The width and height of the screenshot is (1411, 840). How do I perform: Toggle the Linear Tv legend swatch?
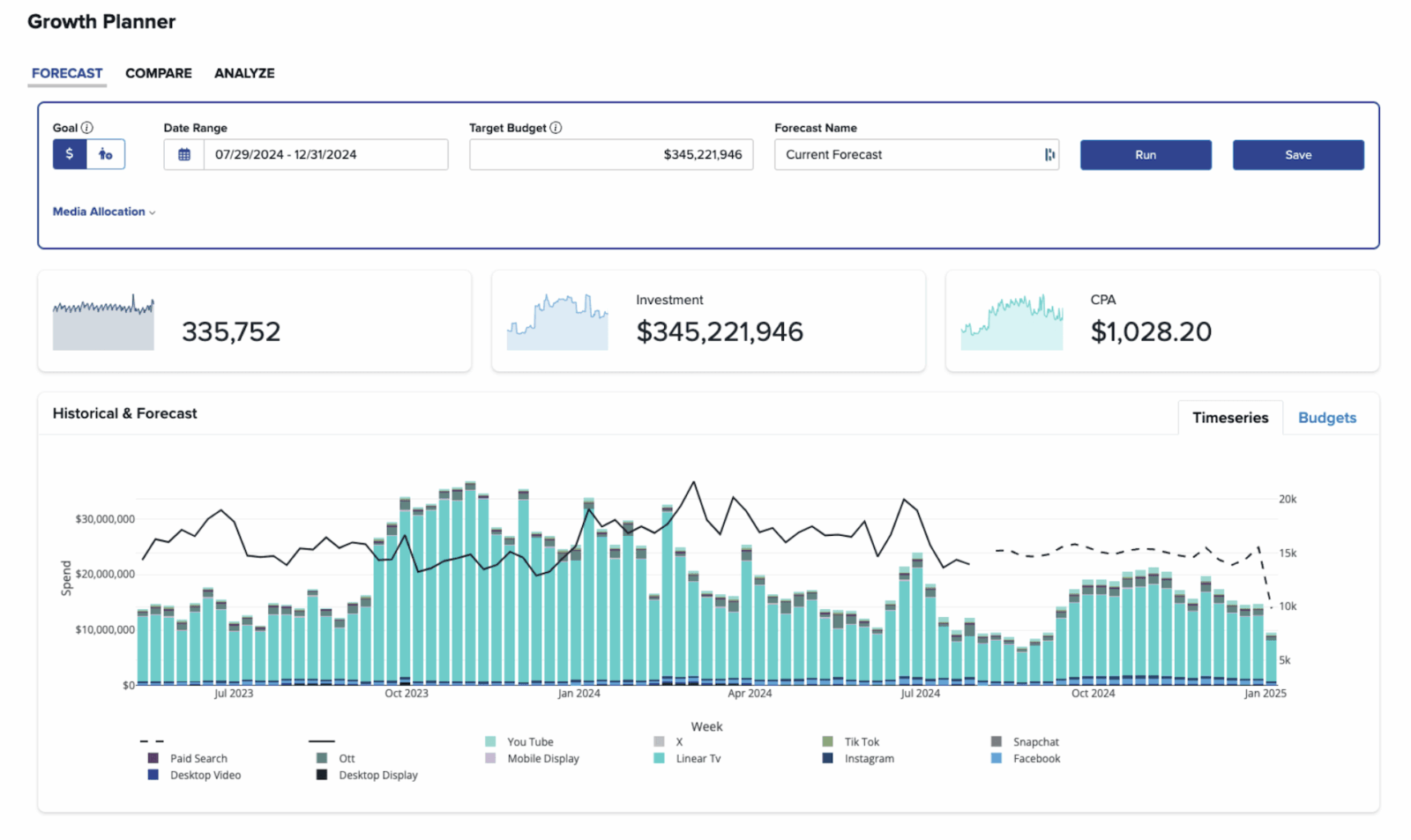(x=659, y=758)
